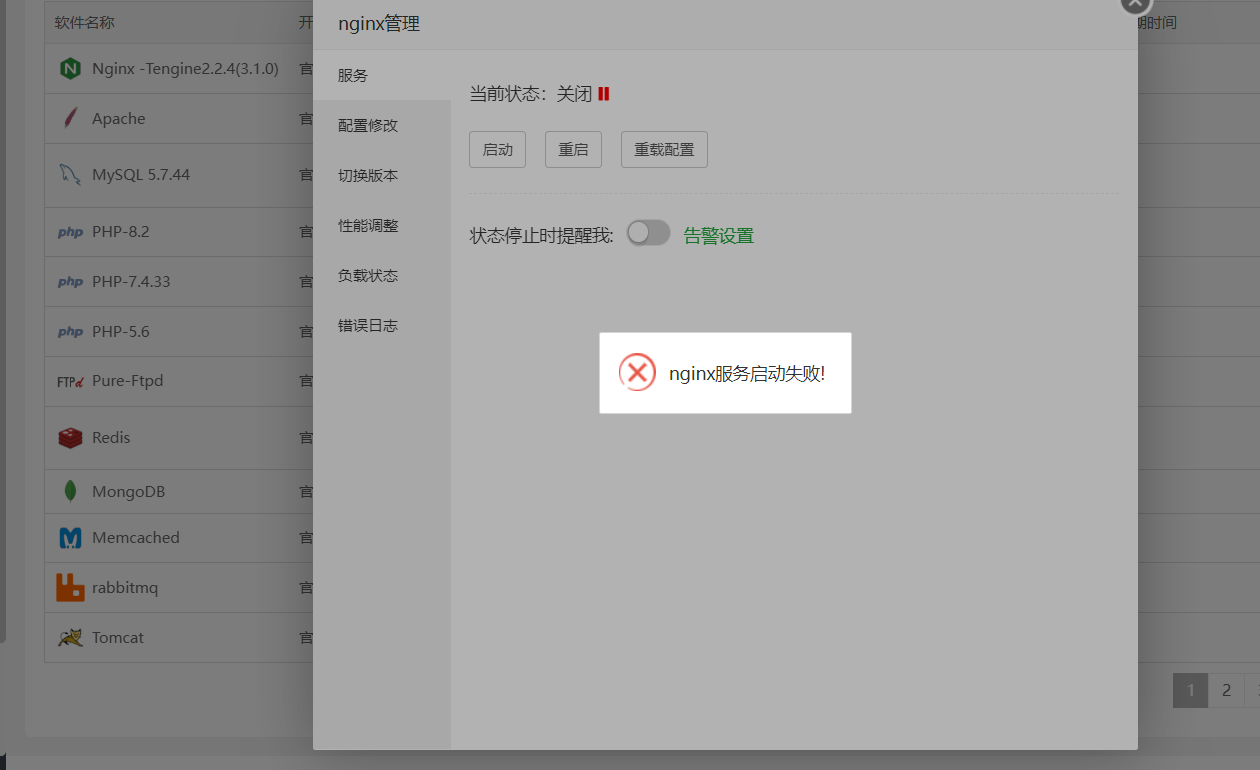
Task: Open the 服务 tab
Action: click(x=382, y=75)
